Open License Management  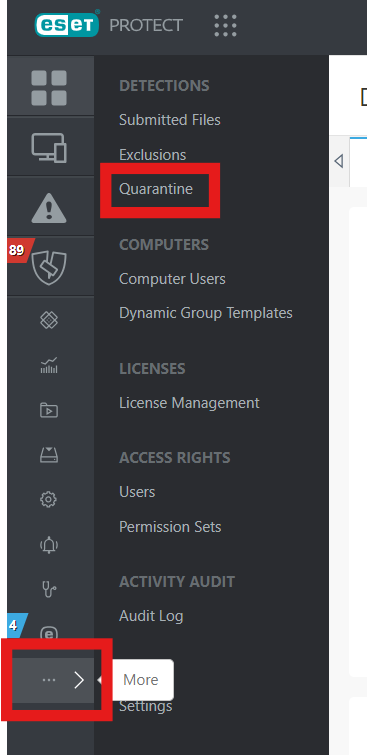(x=189, y=403)
